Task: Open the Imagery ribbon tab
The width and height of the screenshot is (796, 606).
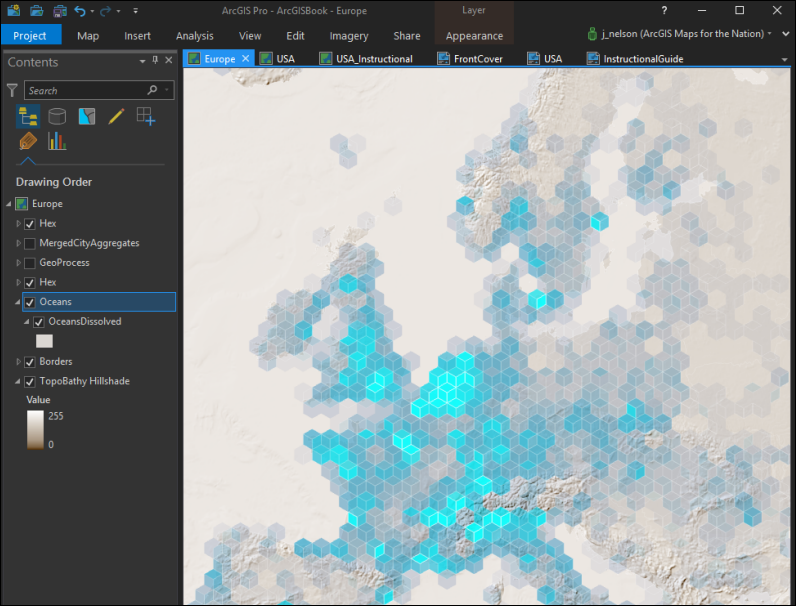Action: [349, 36]
